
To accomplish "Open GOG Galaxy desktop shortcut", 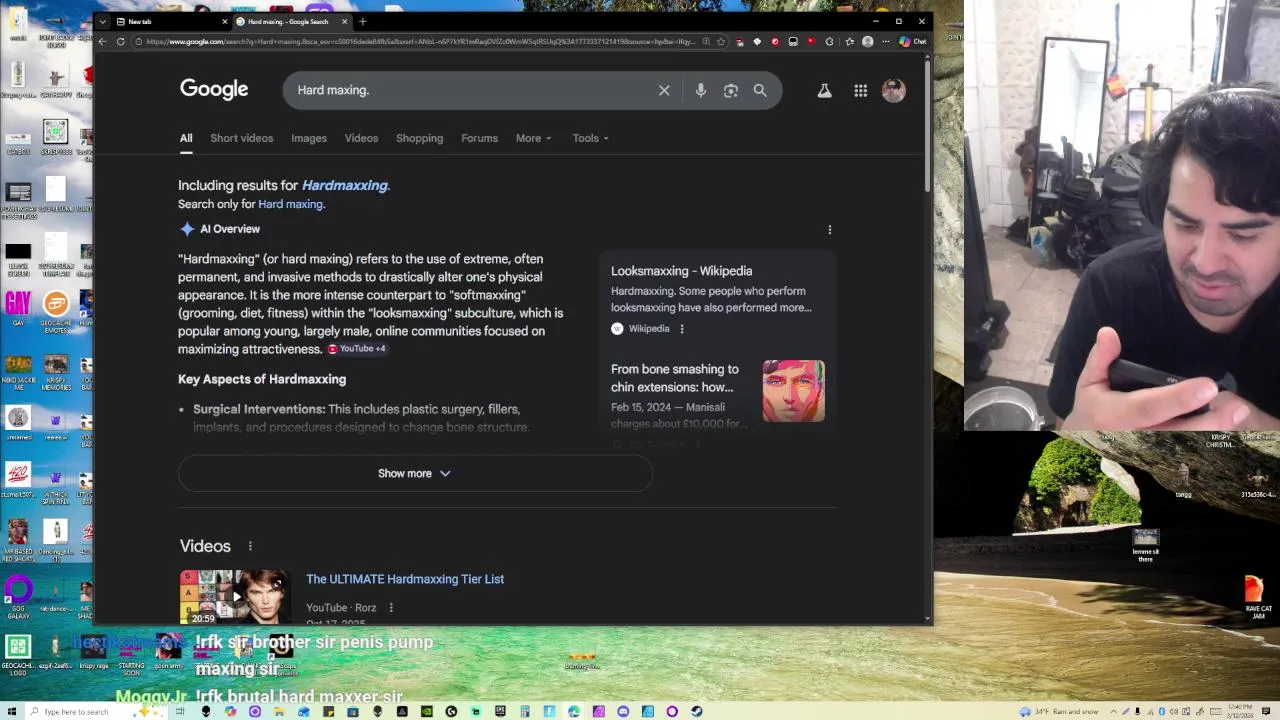I will point(18,596).
